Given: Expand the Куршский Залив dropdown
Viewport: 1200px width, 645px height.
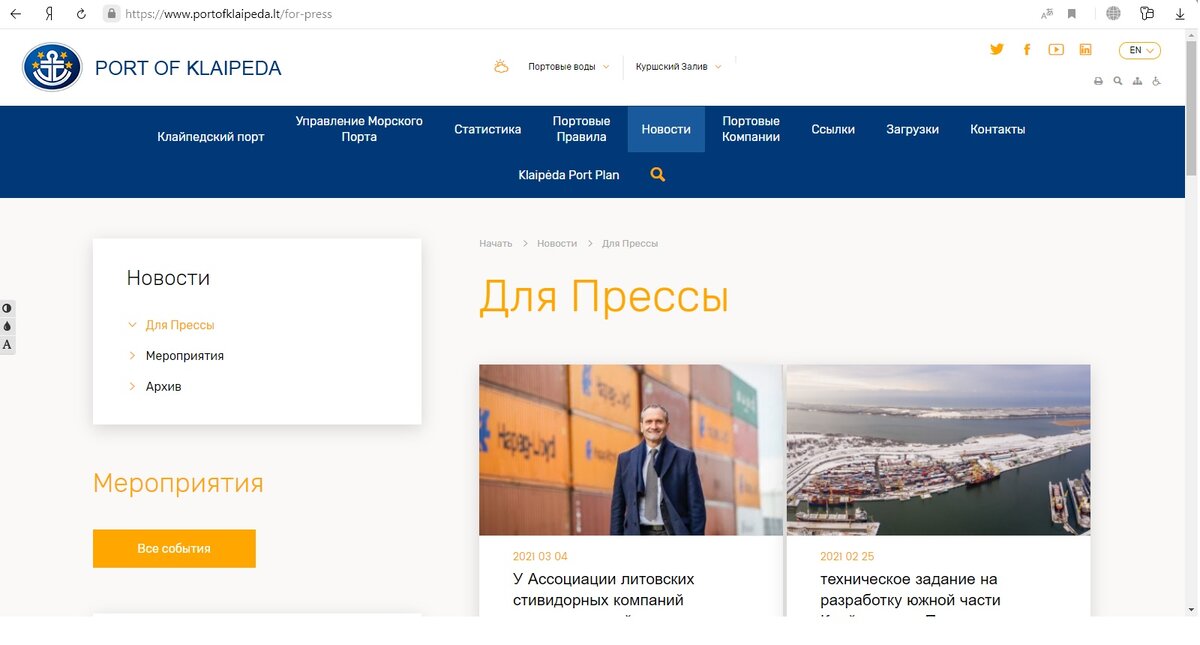Looking at the screenshot, I should point(678,65).
